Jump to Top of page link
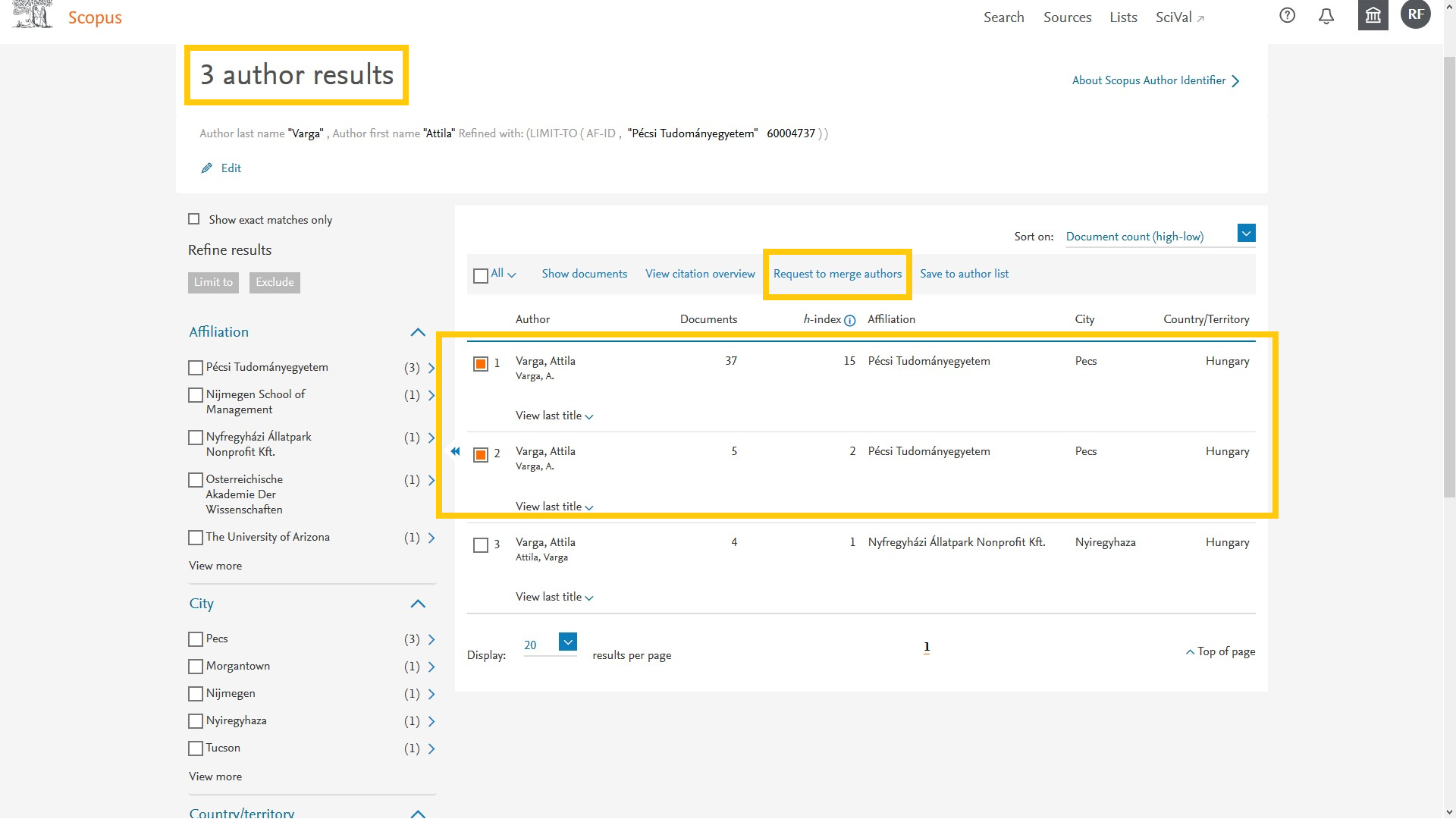Viewport: 1456px width, 819px height. (x=1220, y=651)
